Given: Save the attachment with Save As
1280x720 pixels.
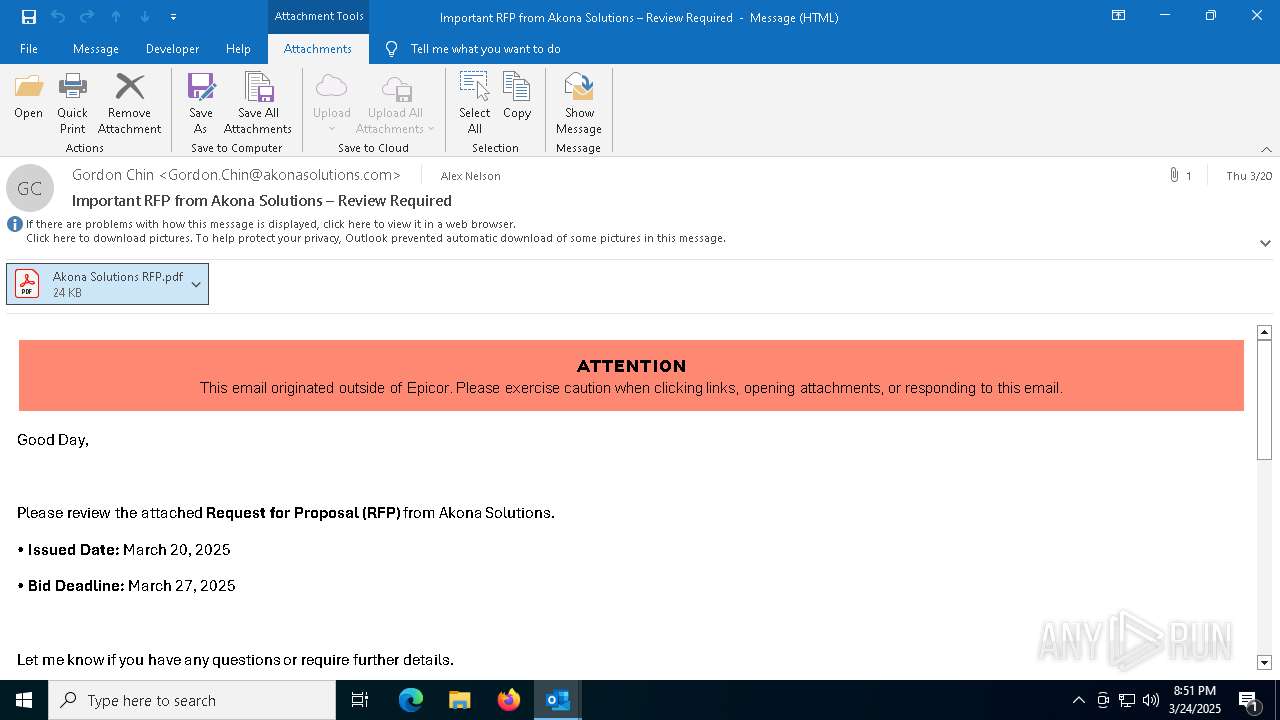Looking at the screenshot, I should coord(200,103).
